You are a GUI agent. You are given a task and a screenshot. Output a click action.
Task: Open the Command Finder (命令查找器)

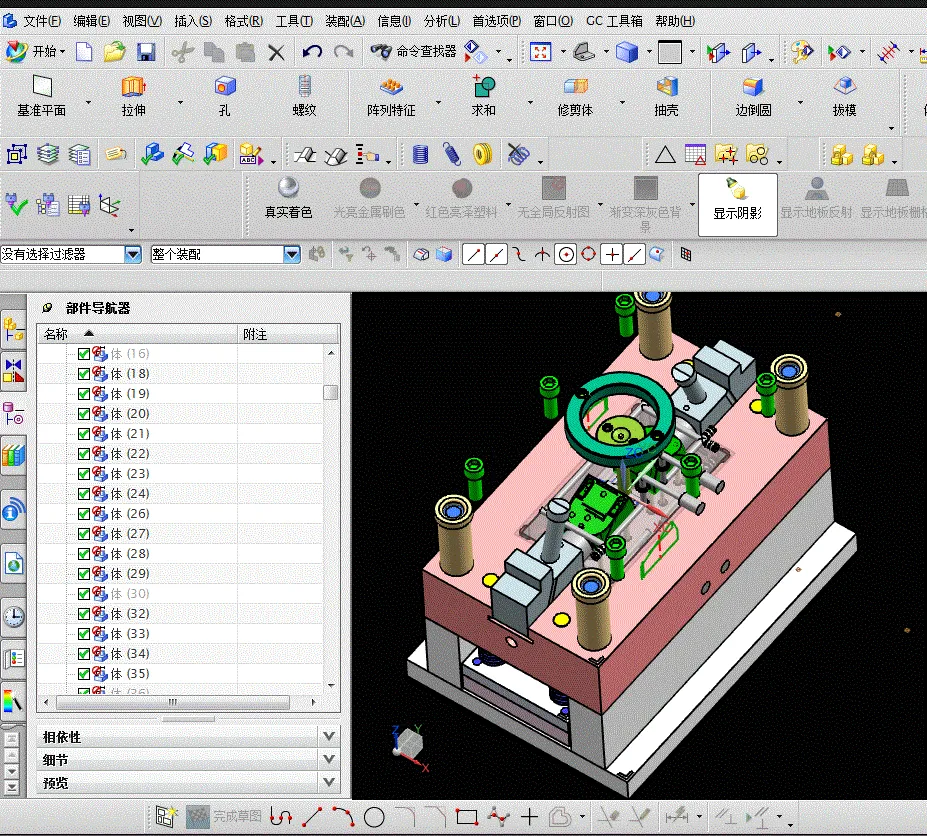pos(413,51)
